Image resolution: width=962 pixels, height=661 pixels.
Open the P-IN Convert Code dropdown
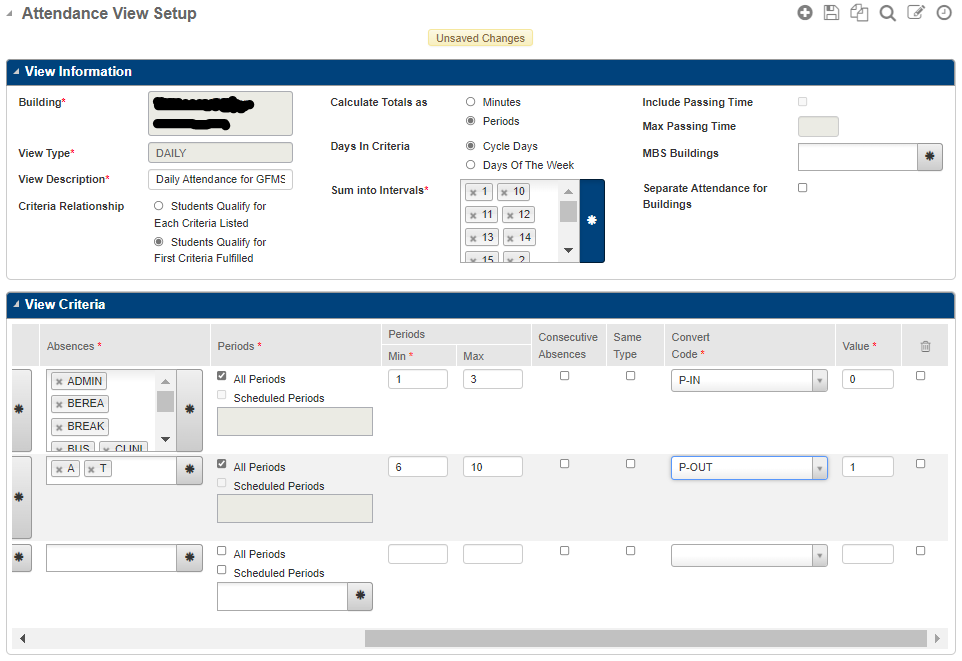coord(818,380)
